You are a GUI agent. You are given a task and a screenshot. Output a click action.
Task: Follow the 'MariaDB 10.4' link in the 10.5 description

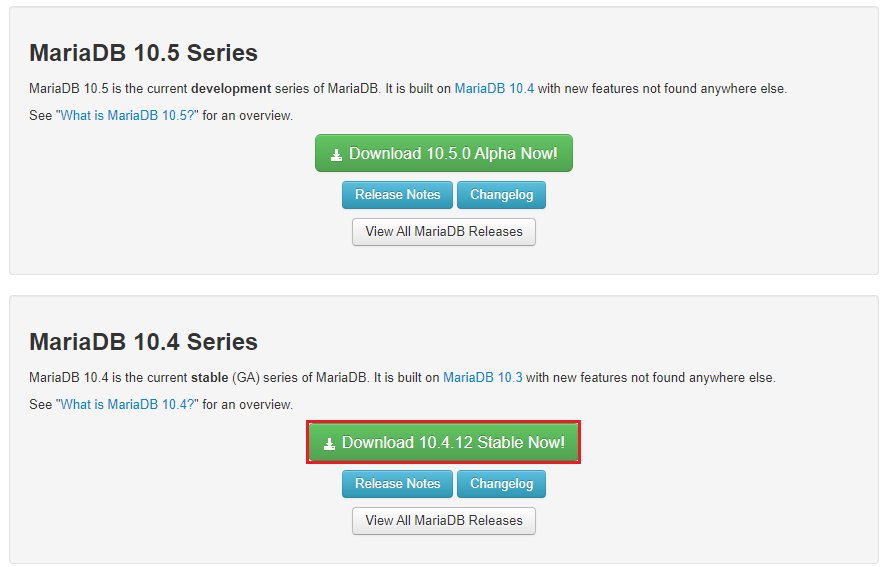494,89
